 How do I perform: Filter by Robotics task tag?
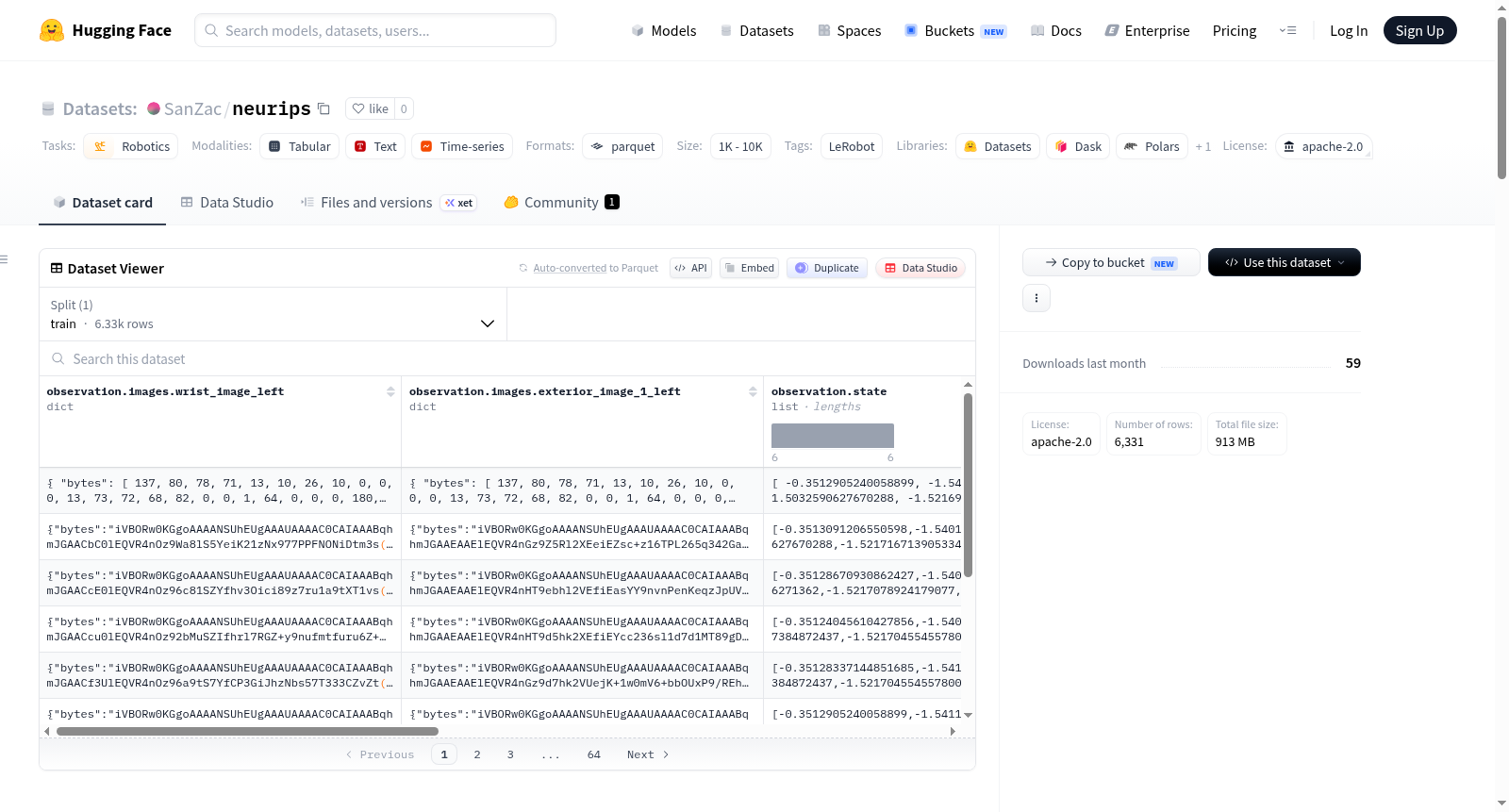[131, 146]
